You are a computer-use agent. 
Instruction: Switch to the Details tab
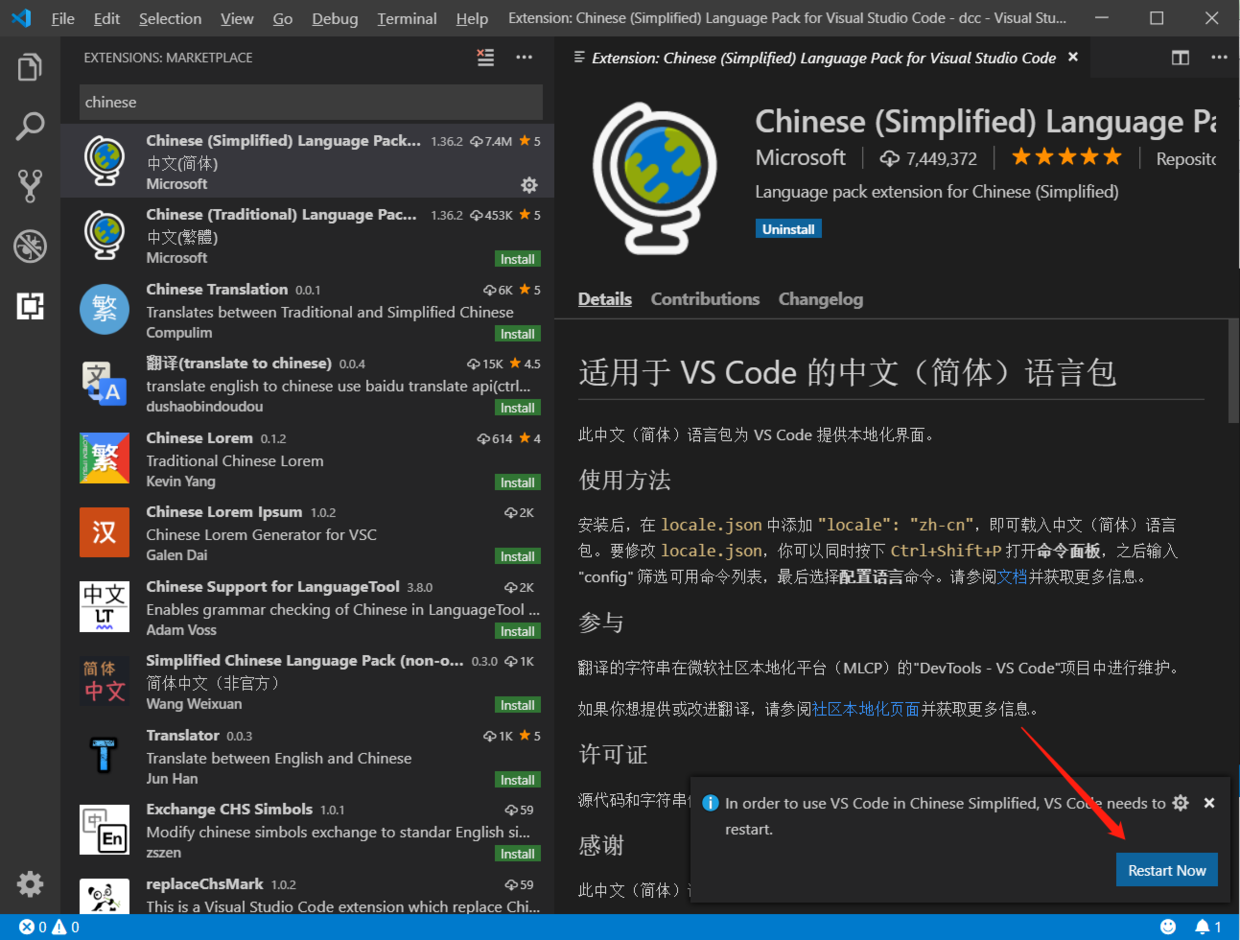coord(605,299)
